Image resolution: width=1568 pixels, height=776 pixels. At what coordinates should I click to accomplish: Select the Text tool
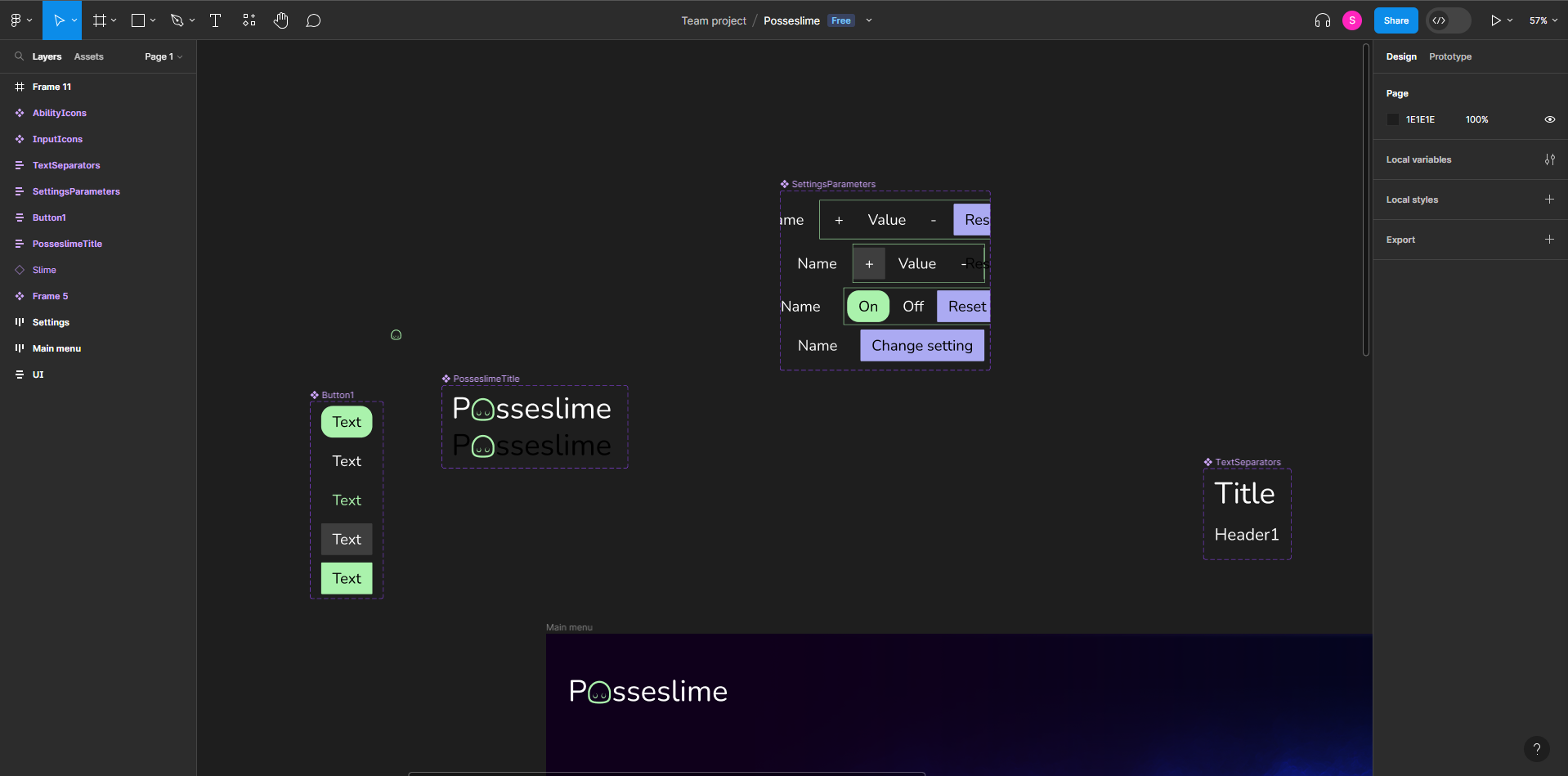pos(216,20)
